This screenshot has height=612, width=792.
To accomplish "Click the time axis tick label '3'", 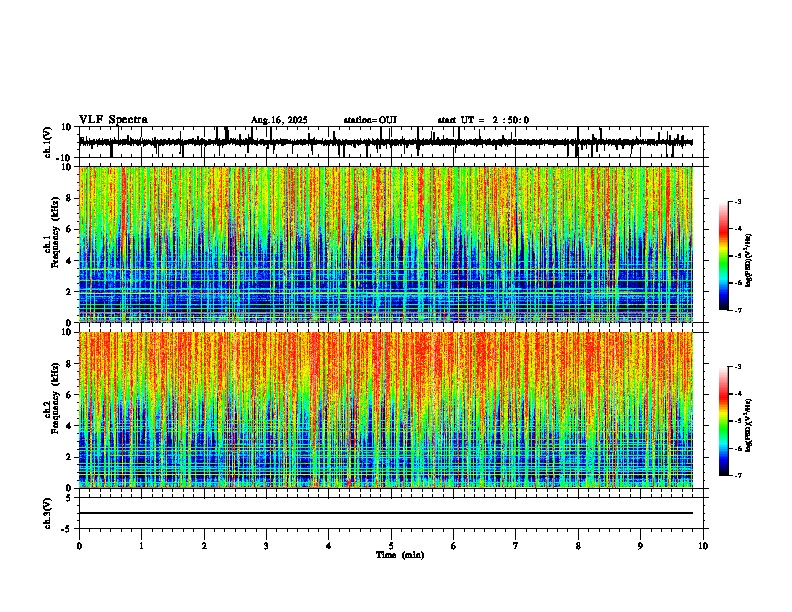I will [266, 546].
